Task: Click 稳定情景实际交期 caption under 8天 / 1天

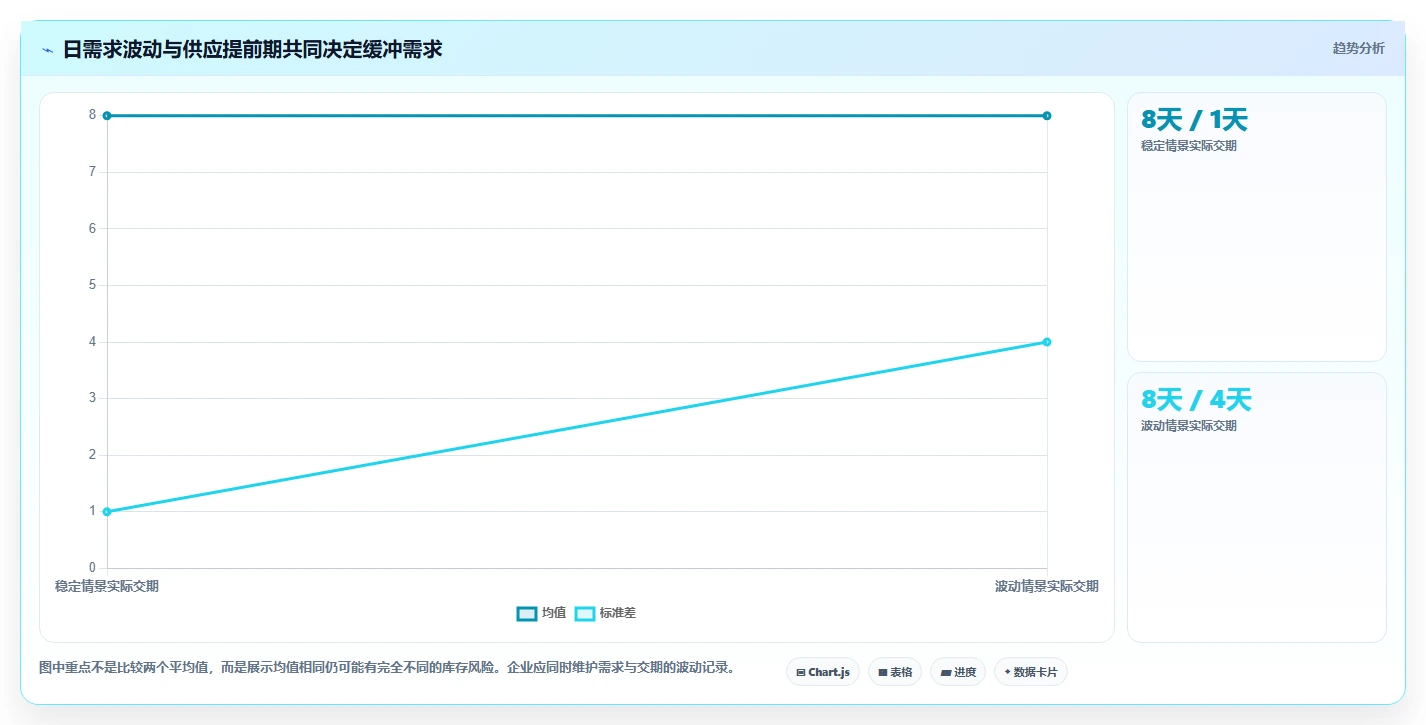Action: click(1189, 146)
